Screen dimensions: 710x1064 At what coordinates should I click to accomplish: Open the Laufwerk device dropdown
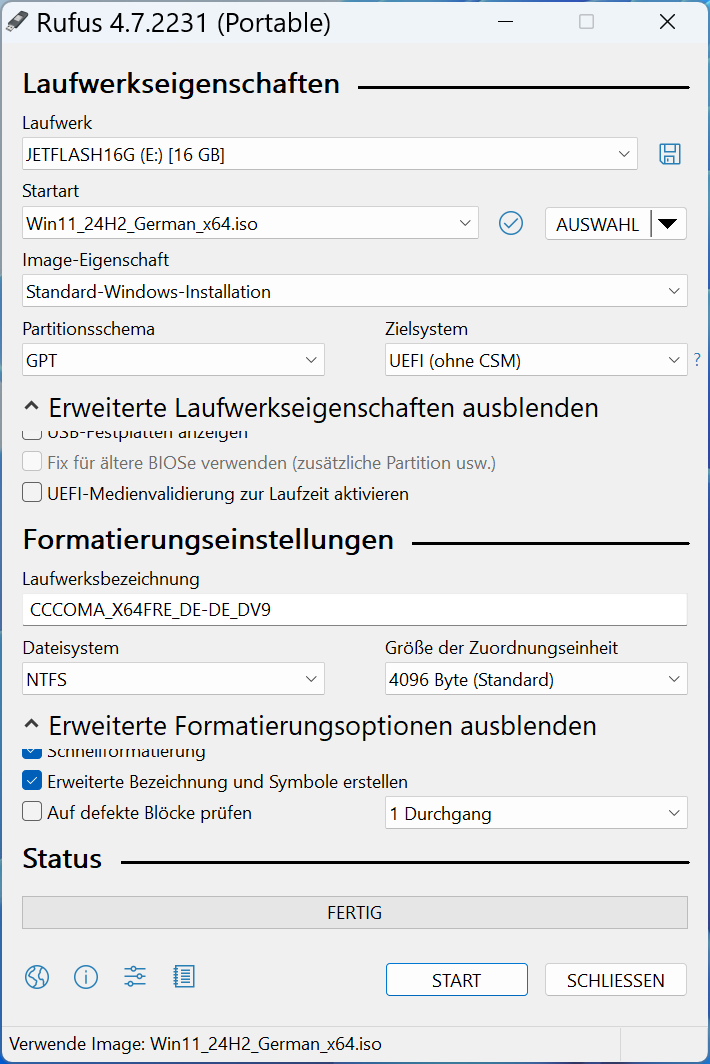pos(330,155)
